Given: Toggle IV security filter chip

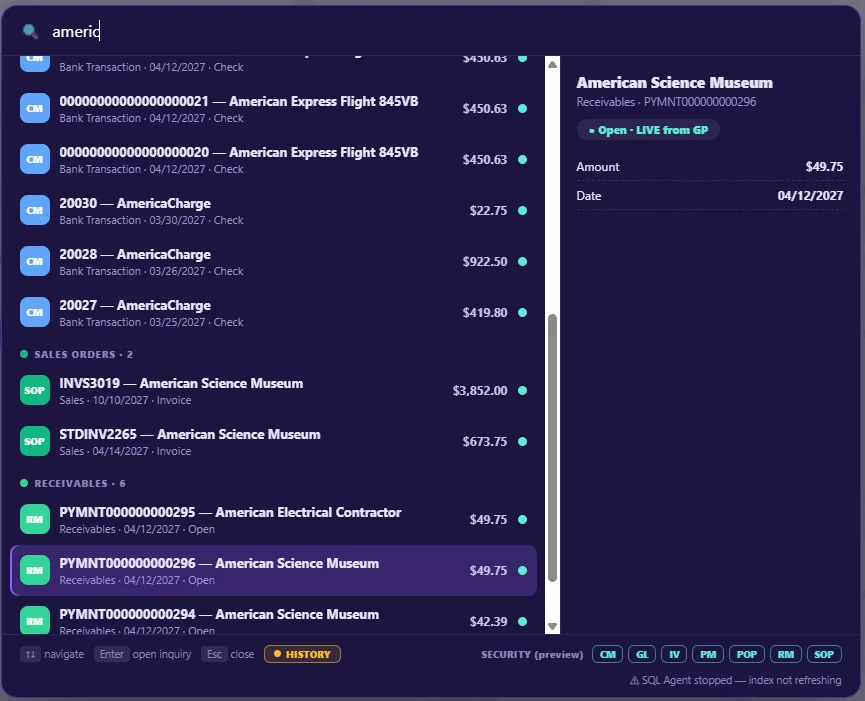Looking at the screenshot, I should (674, 655).
